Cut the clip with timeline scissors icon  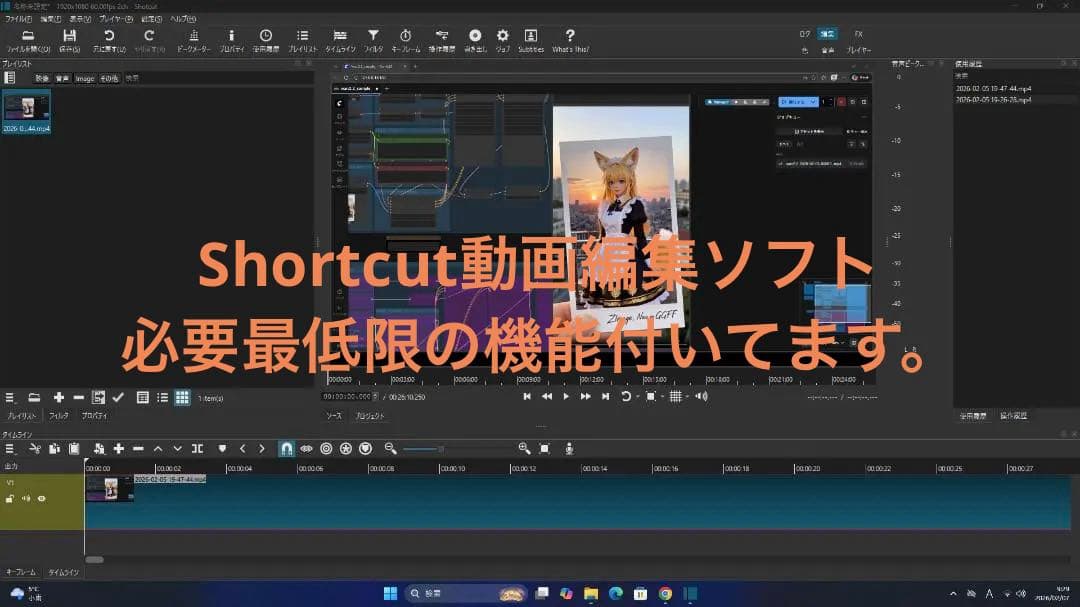point(34,449)
